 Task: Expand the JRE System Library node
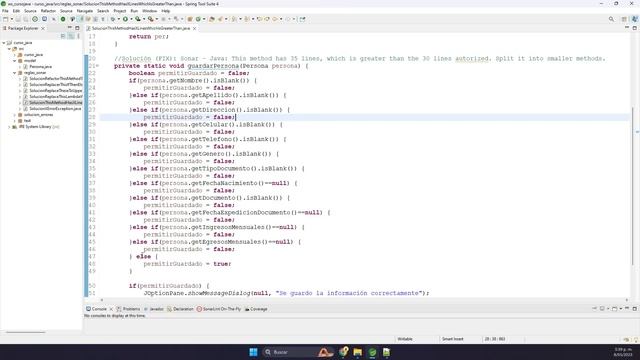(x=9, y=127)
